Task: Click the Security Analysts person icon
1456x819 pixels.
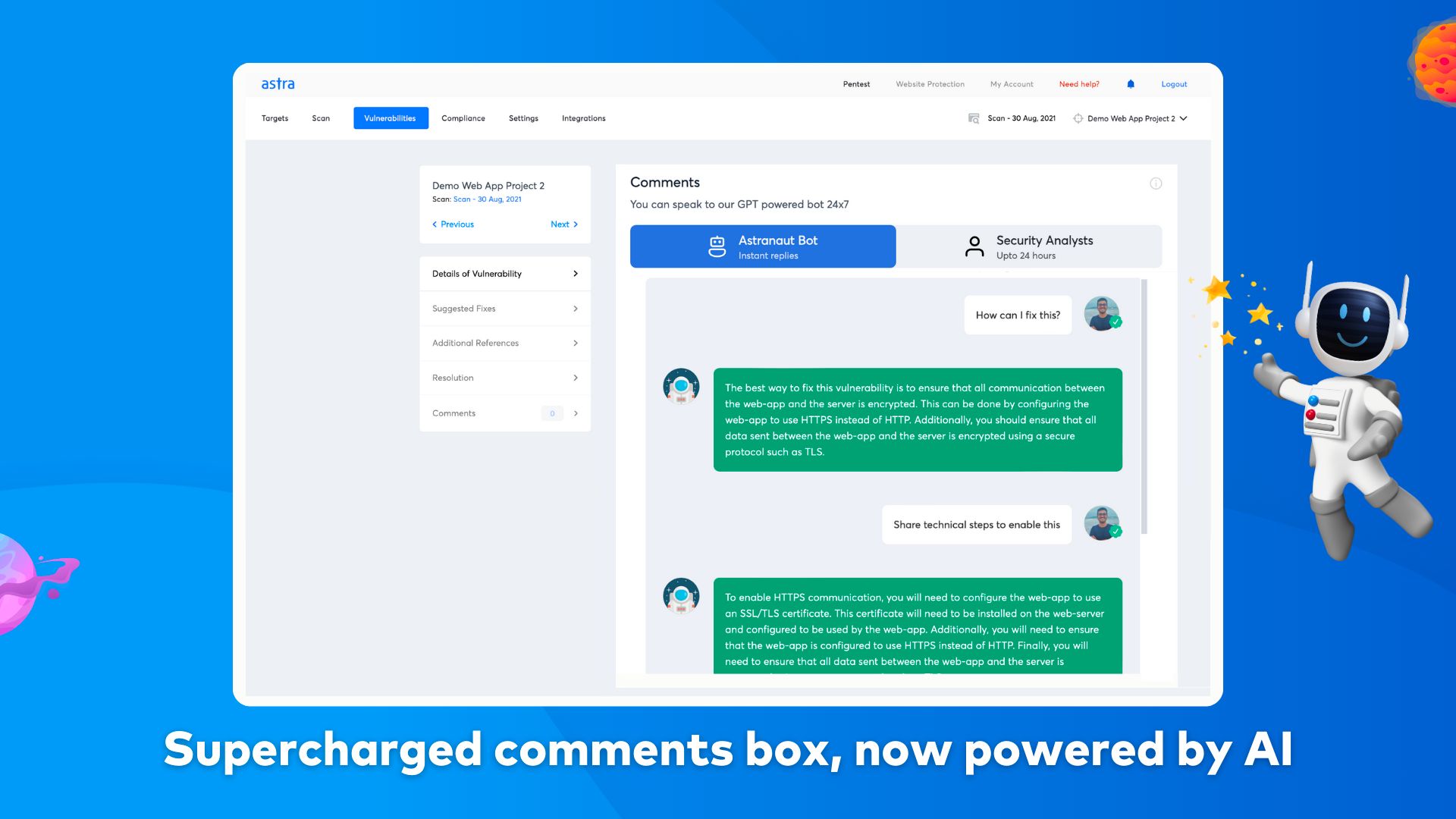Action: tap(974, 246)
